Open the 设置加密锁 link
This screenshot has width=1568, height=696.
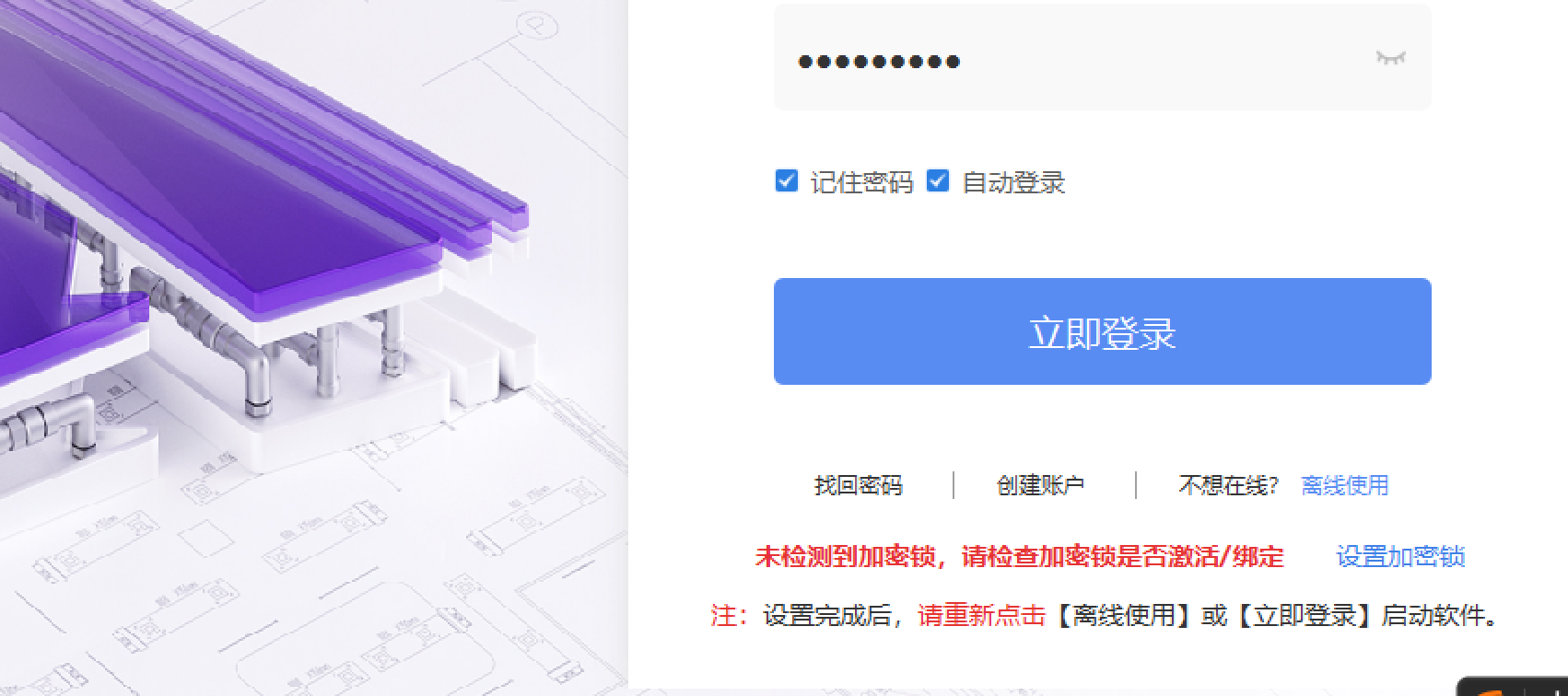[x=1400, y=556]
